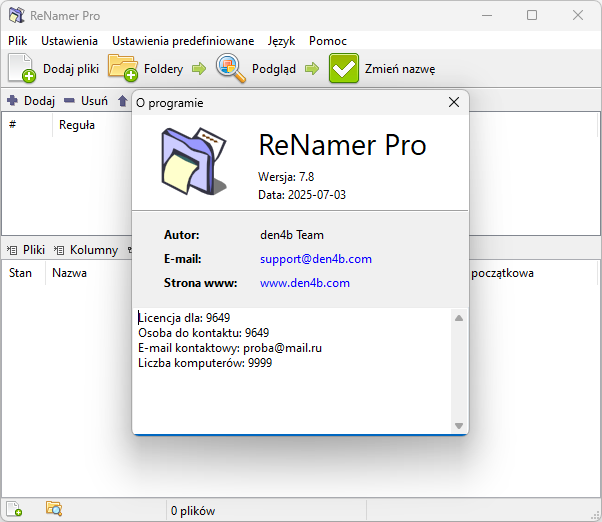Screen dimensions: 602x522
Task: Click the Pliki list icon
Action: tap(12, 250)
